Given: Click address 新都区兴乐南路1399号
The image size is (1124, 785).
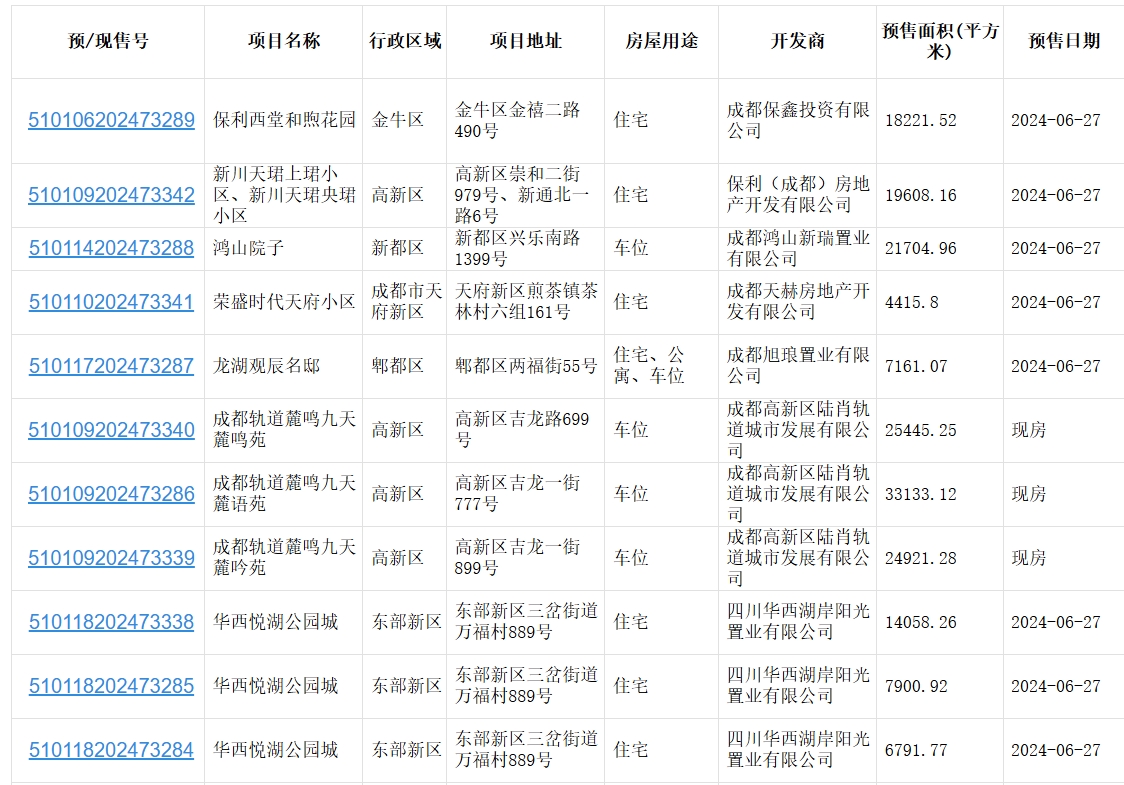Looking at the screenshot, I should click(x=518, y=248).
